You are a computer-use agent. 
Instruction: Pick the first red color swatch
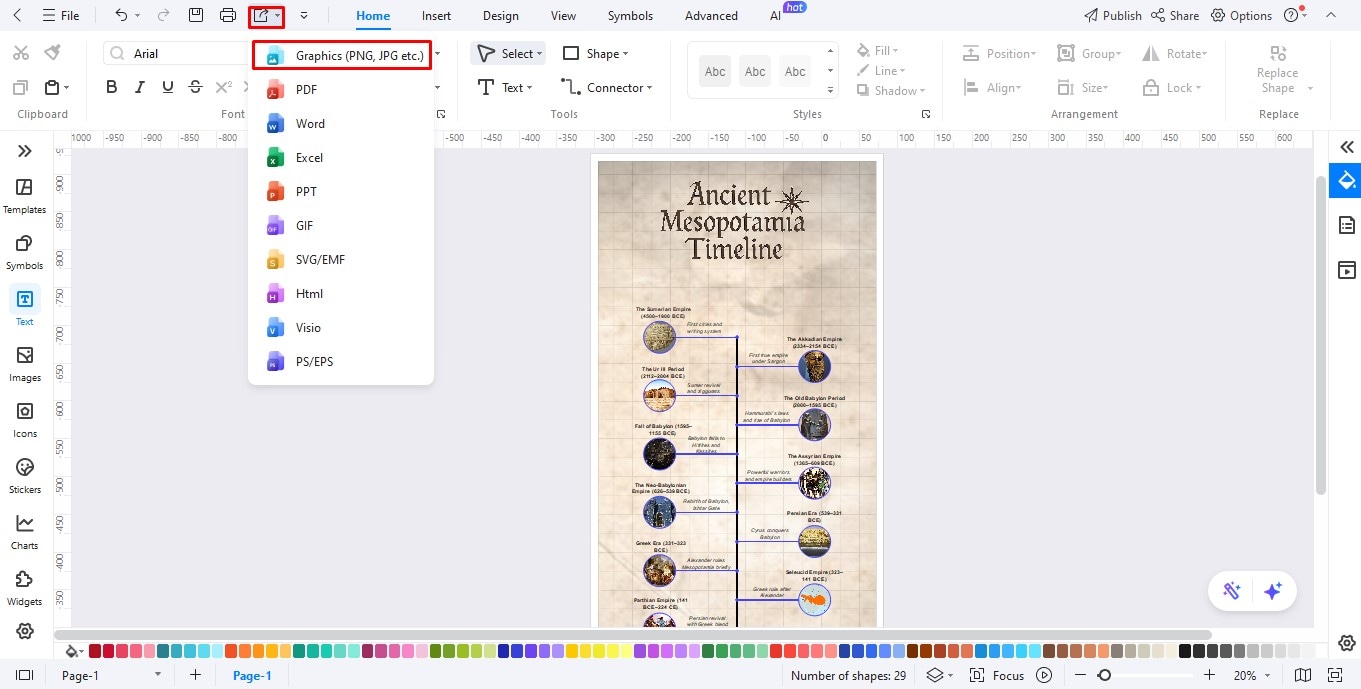pos(95,651)
